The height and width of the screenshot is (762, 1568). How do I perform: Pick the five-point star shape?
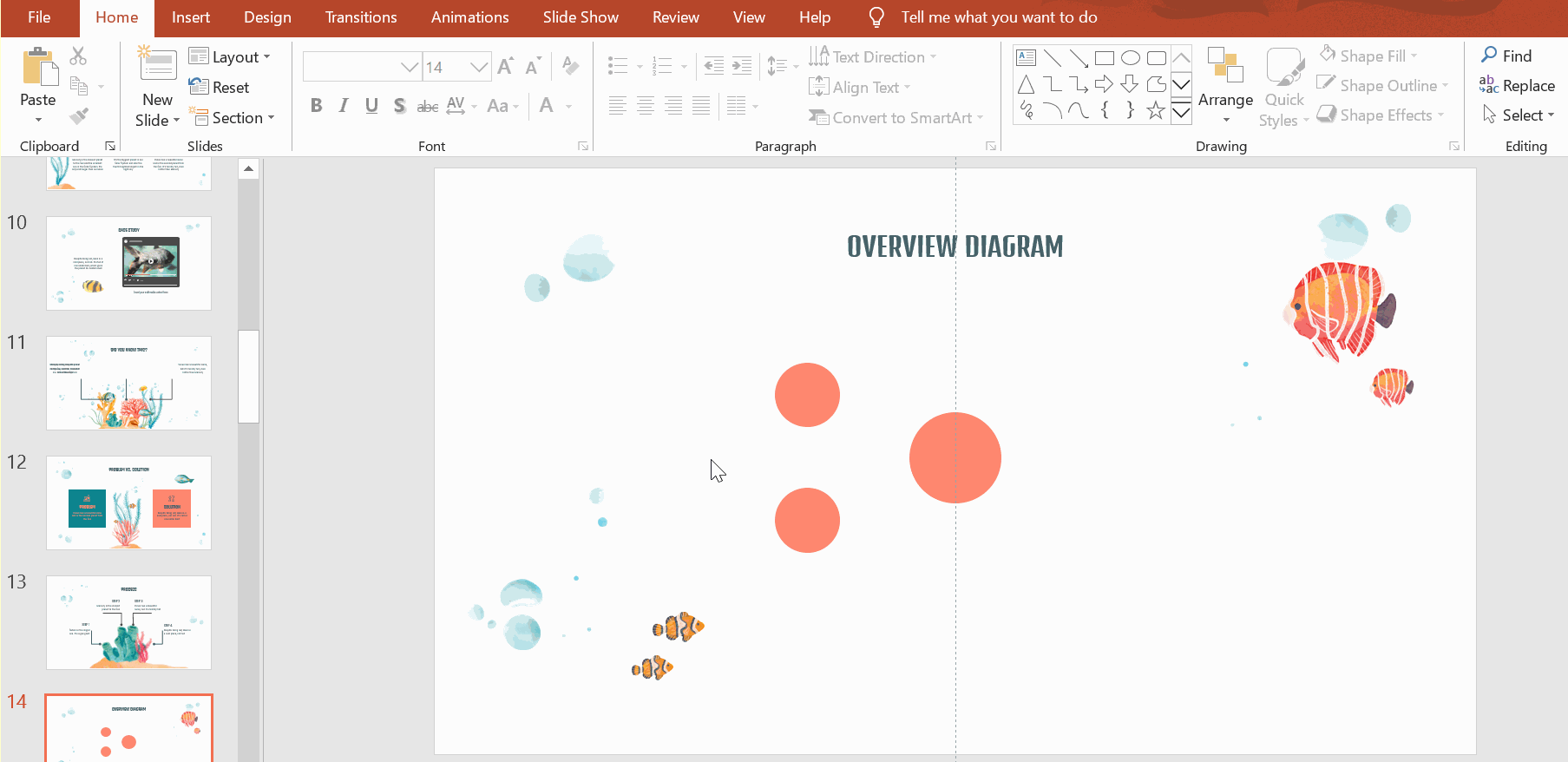1155,110
